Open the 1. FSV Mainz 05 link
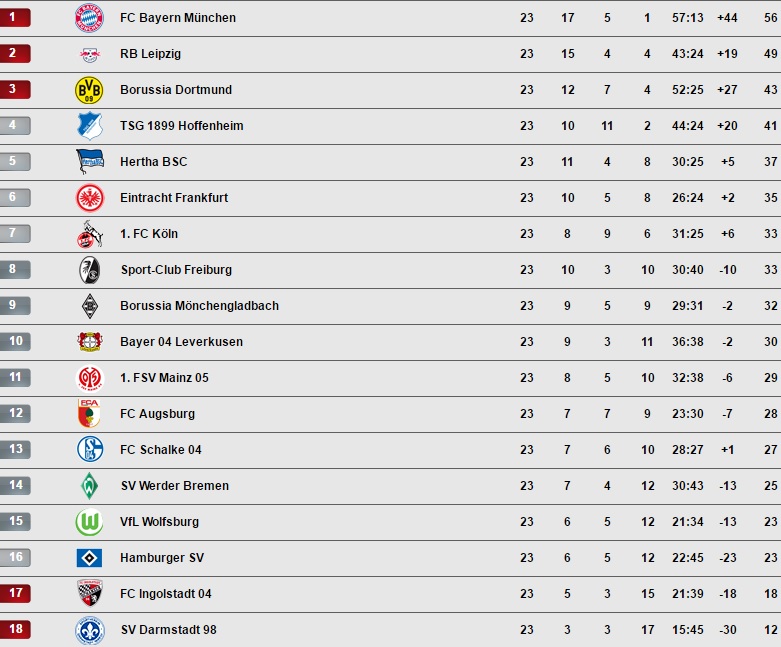 point(164,378)
